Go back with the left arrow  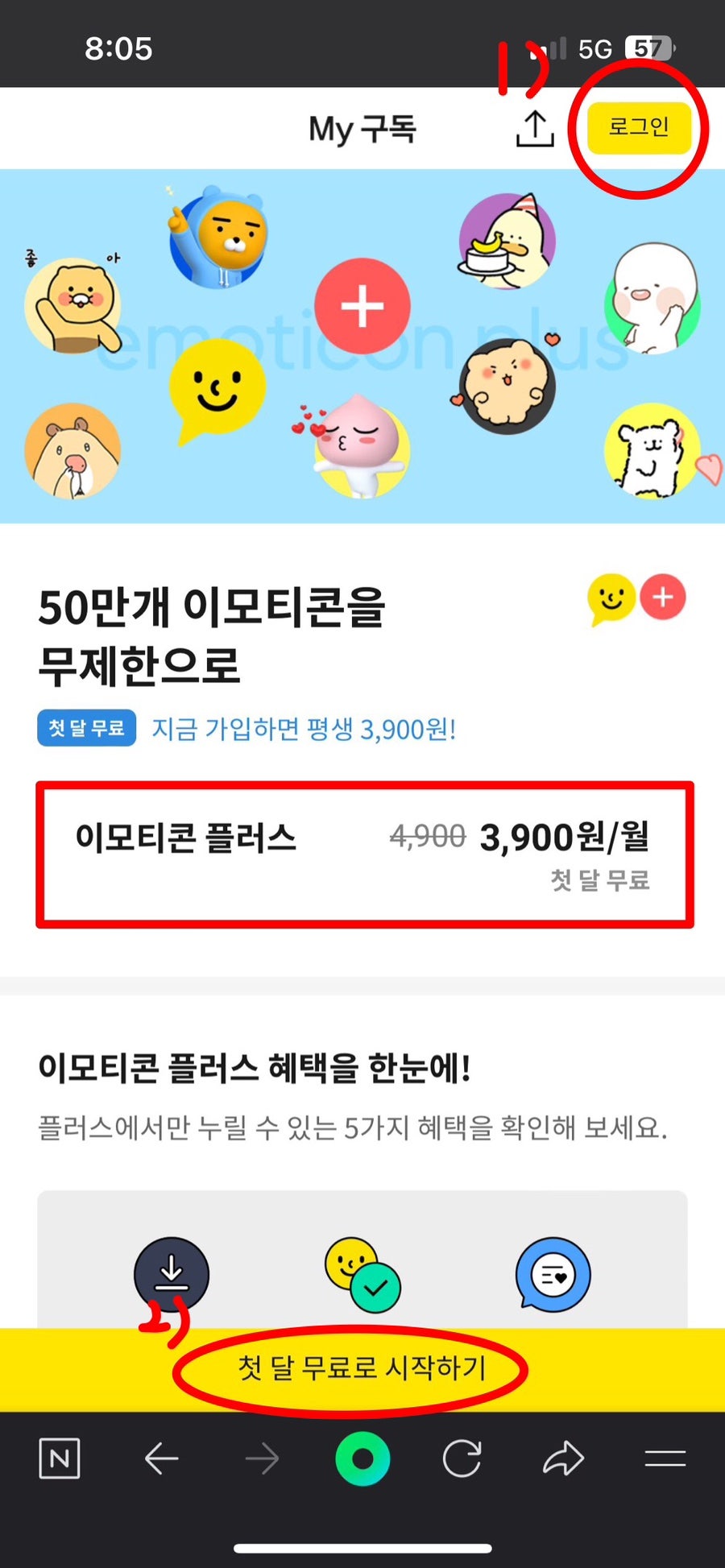click(x=161, y=1458)
